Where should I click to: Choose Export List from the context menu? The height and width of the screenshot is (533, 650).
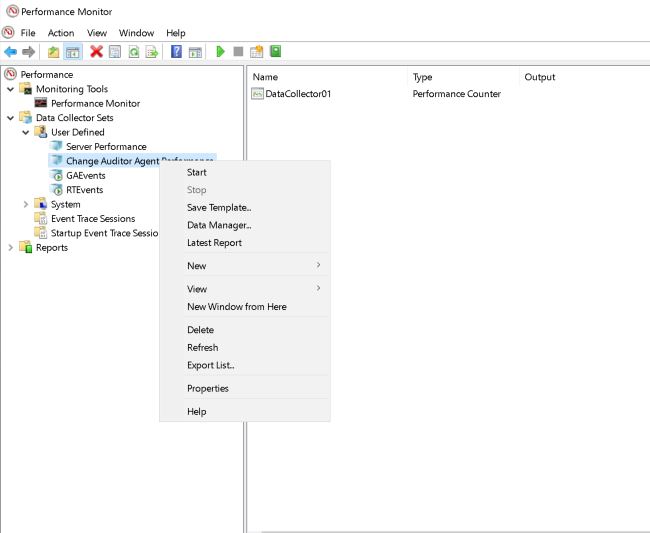245,365
